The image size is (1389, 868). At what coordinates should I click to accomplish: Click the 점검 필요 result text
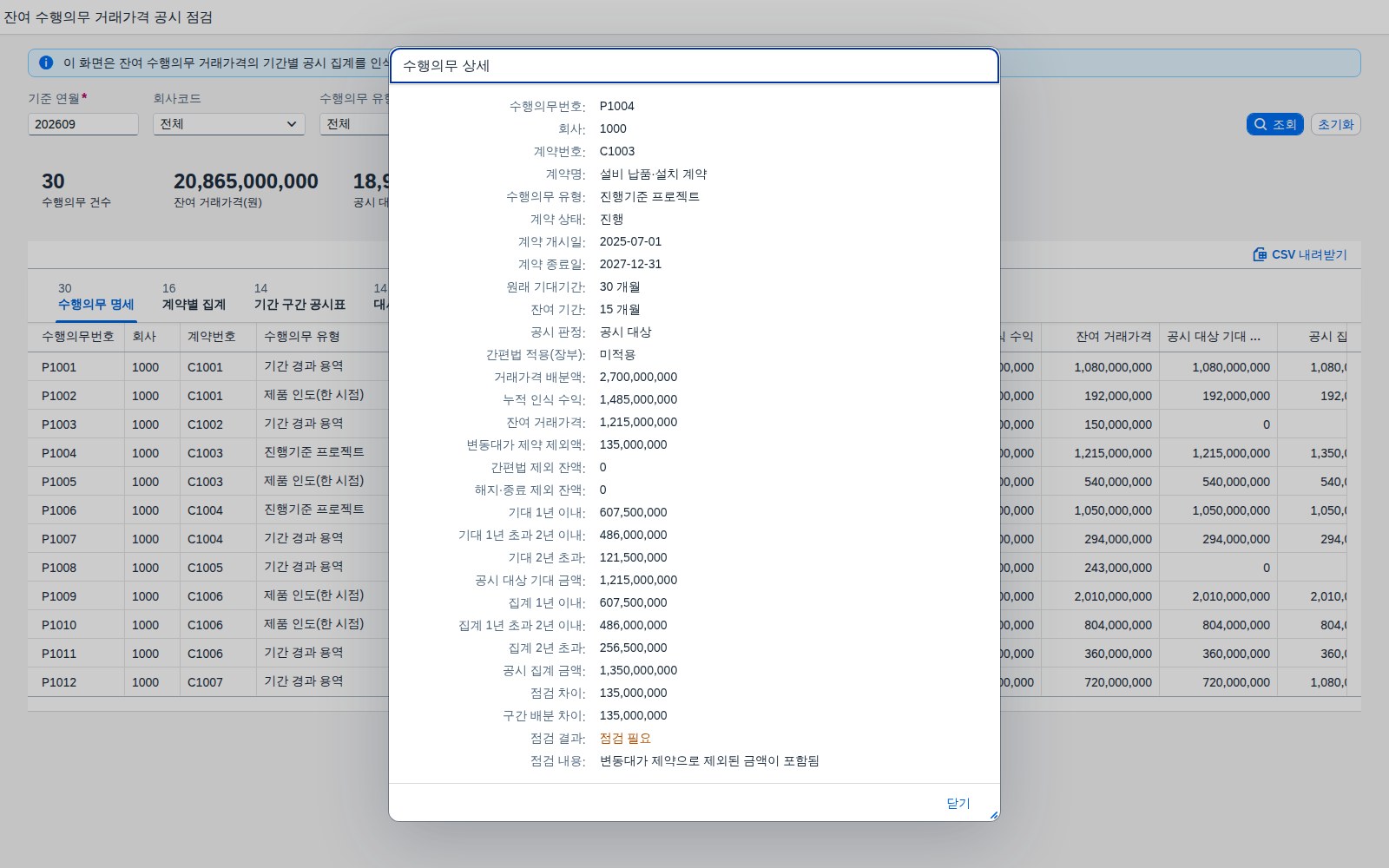pyautogui.click(x=625, y=738)
